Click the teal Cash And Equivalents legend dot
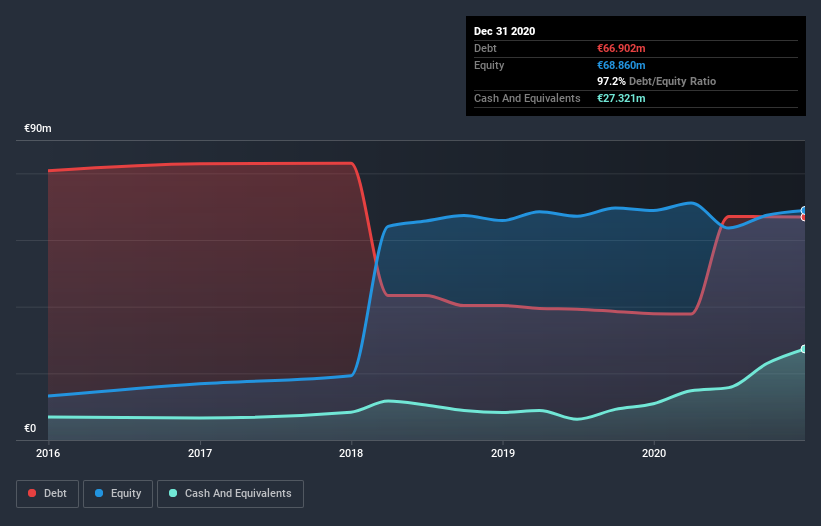Viewport: 821px width, 526px height. coord(173,493)
